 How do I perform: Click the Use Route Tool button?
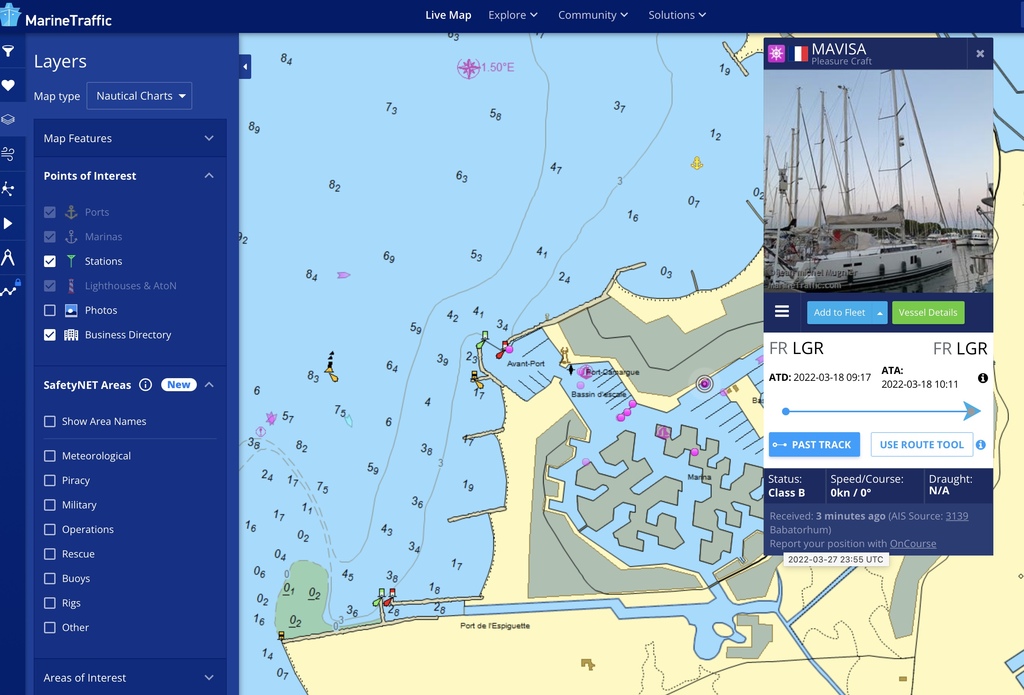[921, 445]
